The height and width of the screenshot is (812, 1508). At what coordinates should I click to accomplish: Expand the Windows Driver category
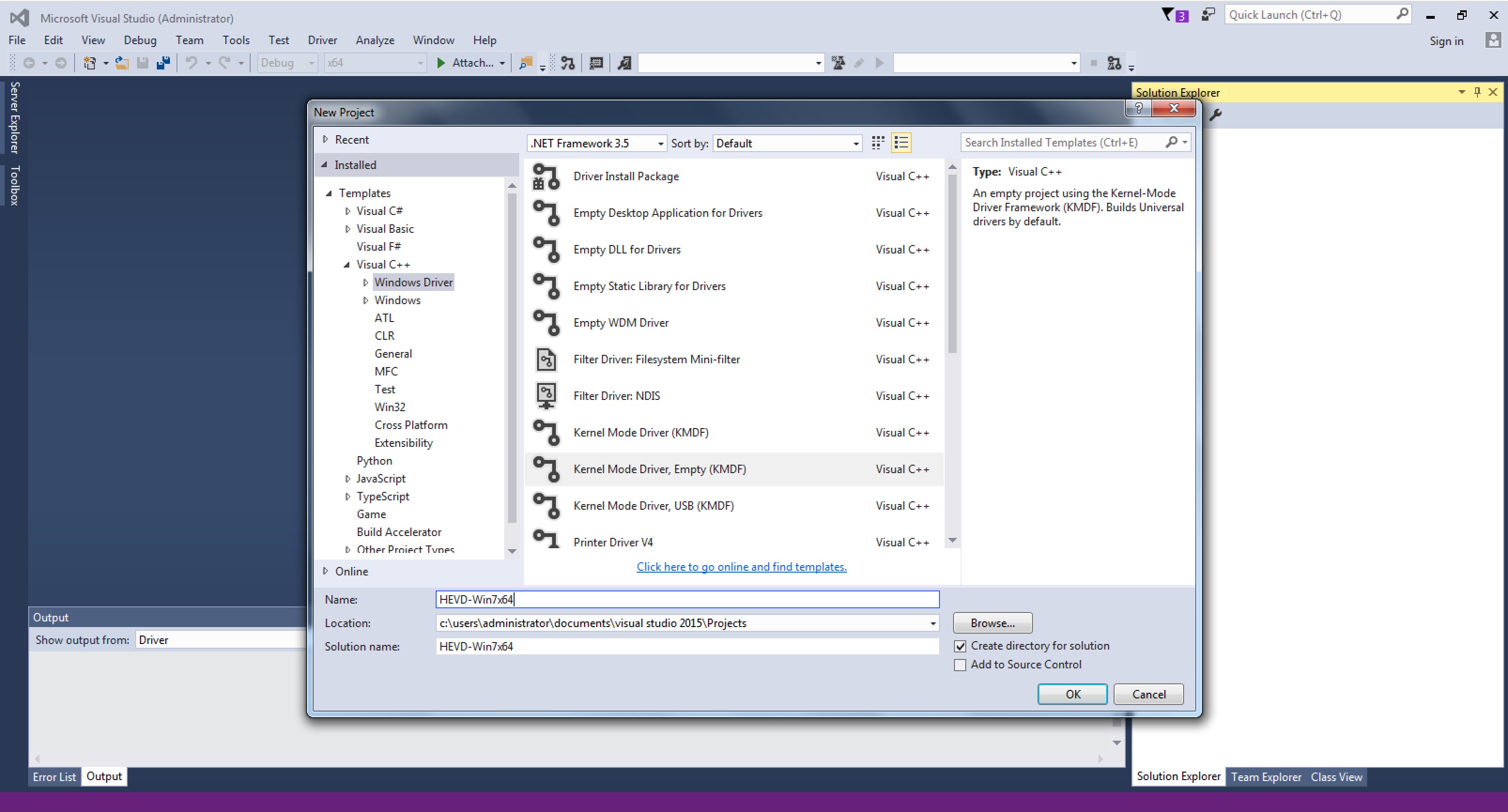365,282
